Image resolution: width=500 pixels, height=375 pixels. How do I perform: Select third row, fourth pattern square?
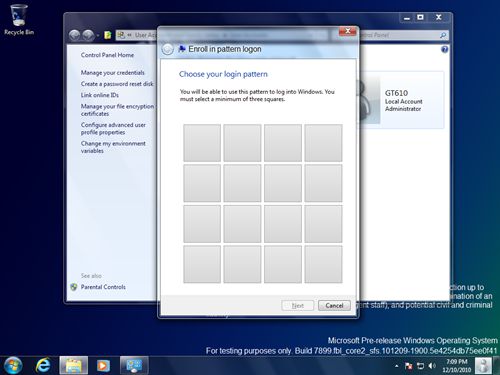point(323,224)
